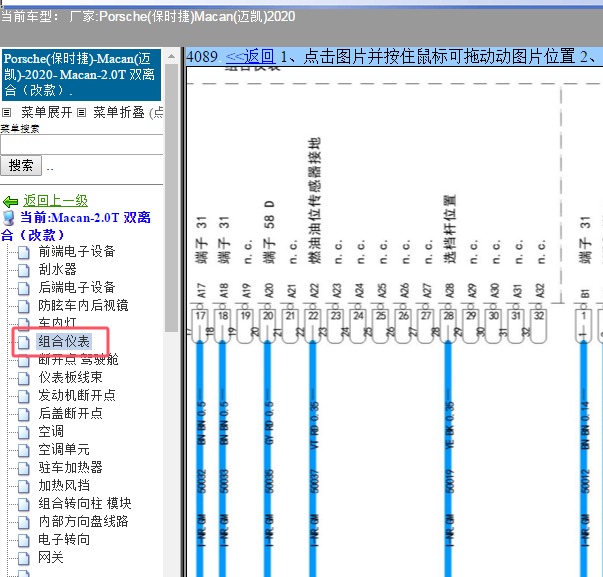Select 加热风挡 tree entry
Screen dimensions: 603x577
(64, 485)
